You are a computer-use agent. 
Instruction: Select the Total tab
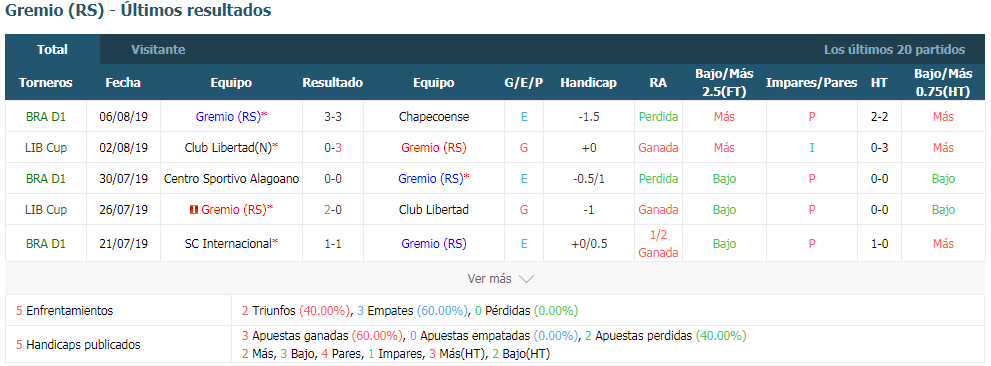click(x=52, y=49)
